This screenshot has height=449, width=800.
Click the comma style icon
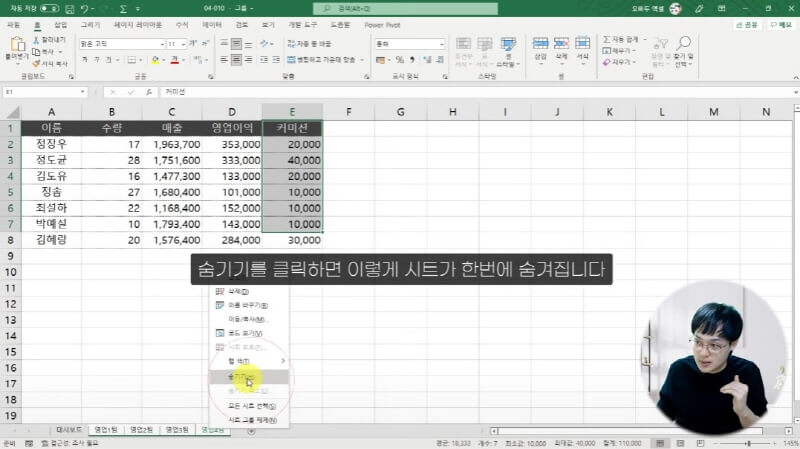412,60
